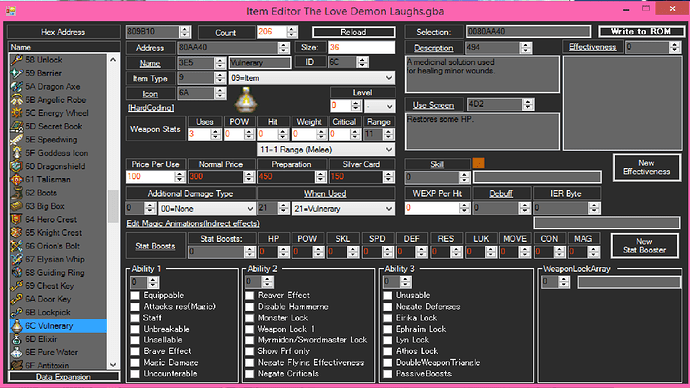690x388 pixels.
Task: Follow the Effectiveness link label
Action: tap(592, 47)
